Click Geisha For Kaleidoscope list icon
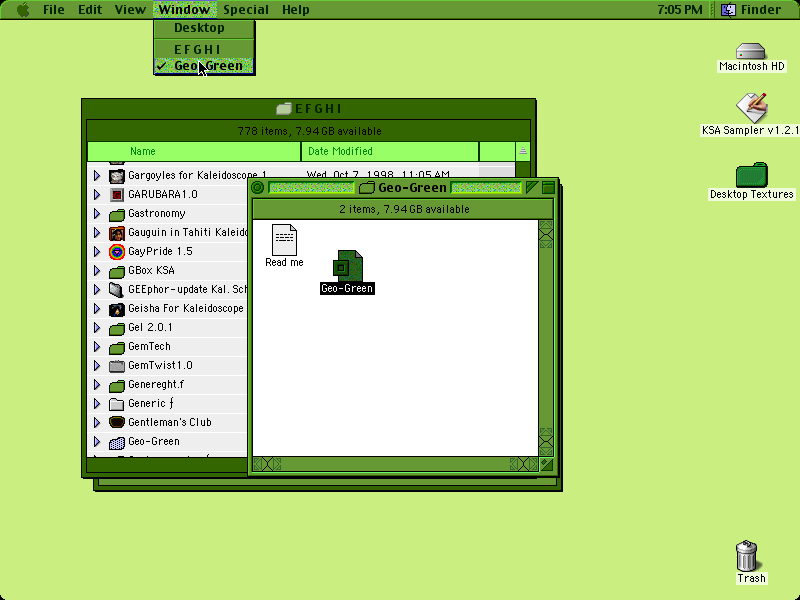800x600 pixels. click(x=117, y=309)
